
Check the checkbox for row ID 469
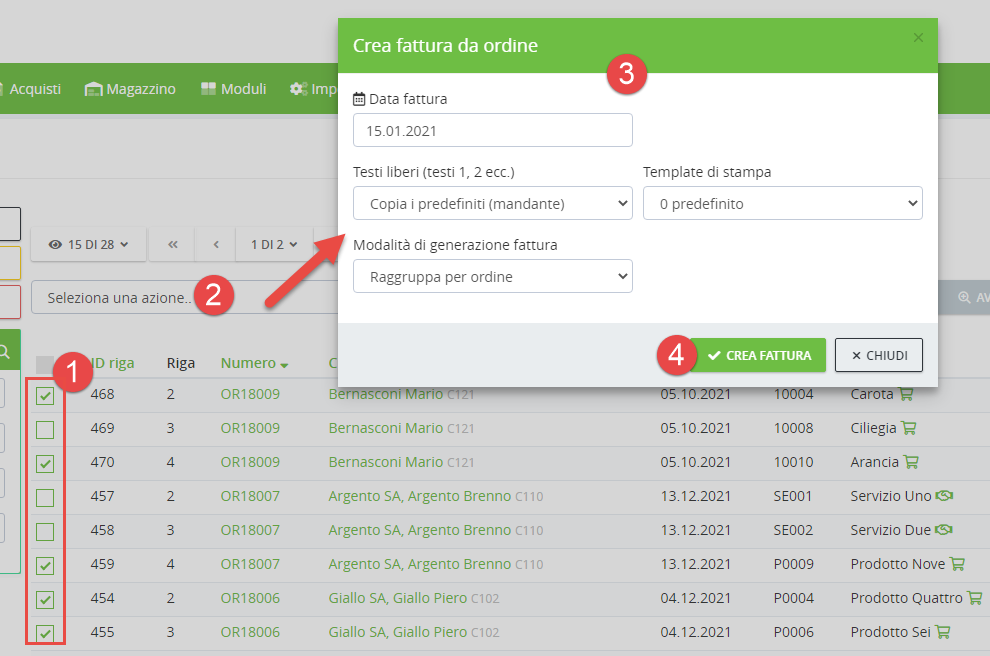[45, 430]
